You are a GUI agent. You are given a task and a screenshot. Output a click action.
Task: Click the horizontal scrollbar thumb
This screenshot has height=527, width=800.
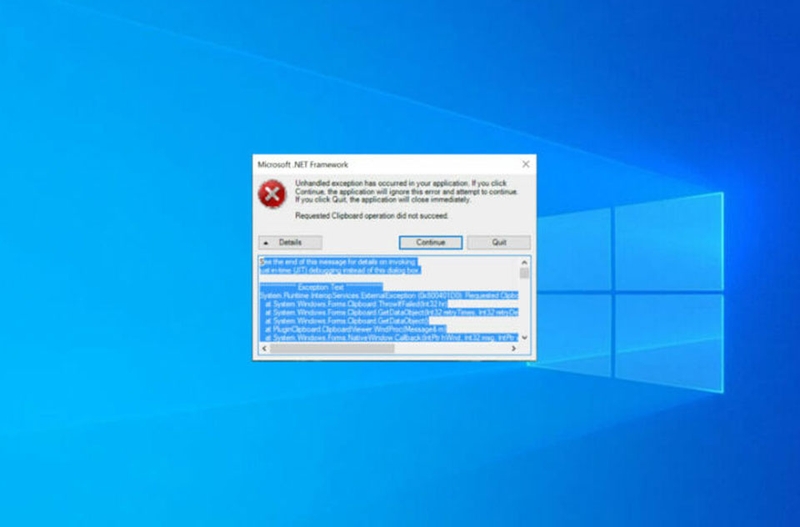click(332, 348)
